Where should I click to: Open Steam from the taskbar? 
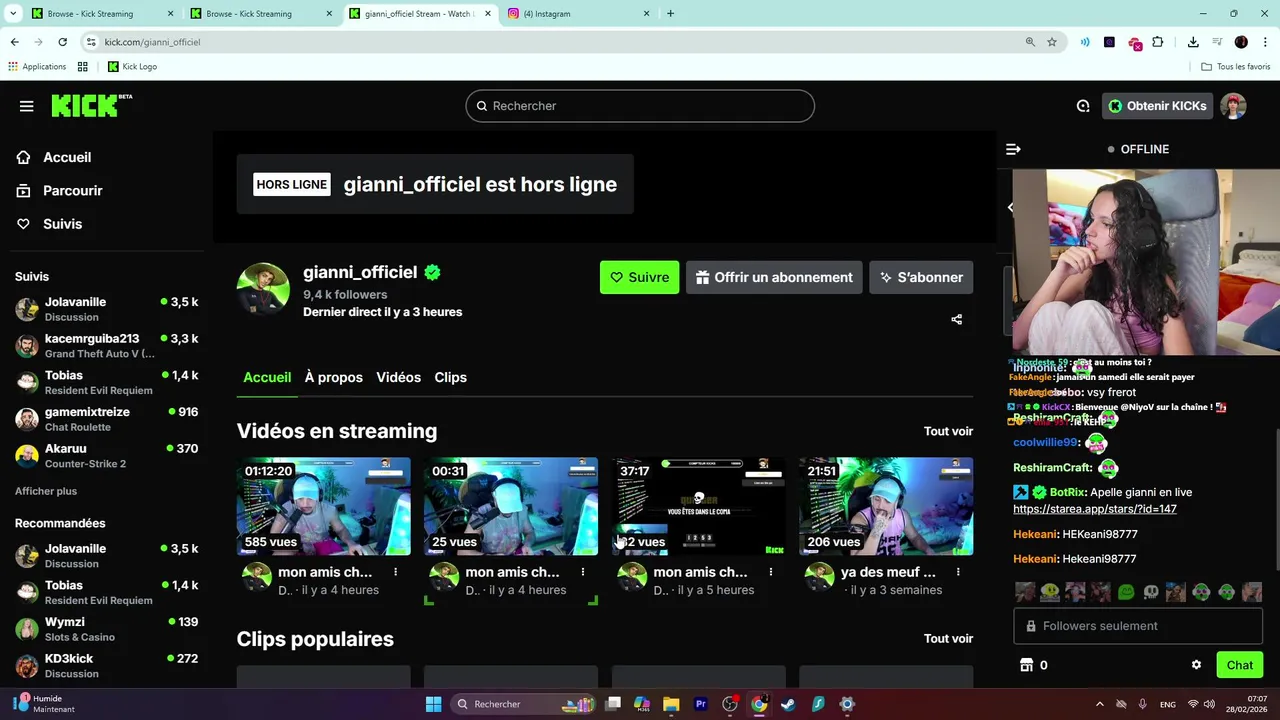pyautogui.click(x=788, y=704)
